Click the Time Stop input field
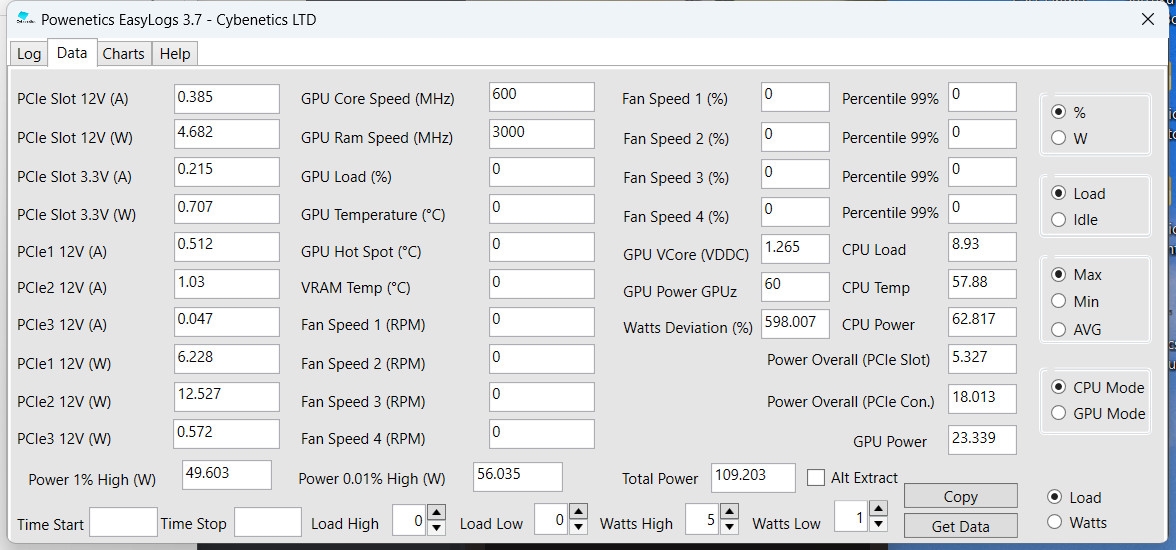The height and width of the screenshot is (550, 1176). tap(267, 523)
